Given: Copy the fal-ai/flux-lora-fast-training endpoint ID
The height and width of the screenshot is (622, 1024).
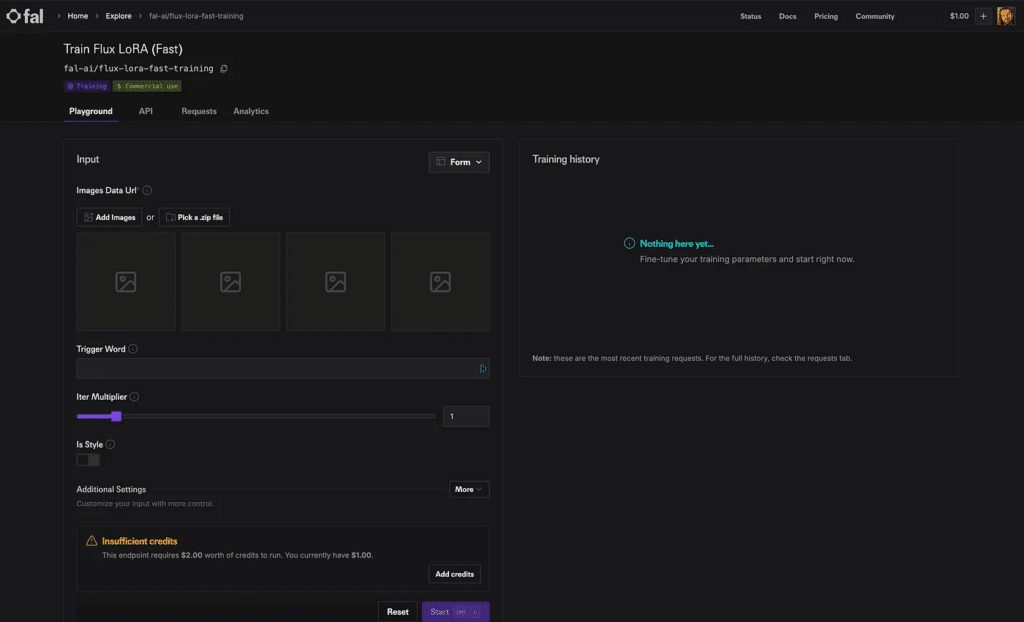Looking at the screenshot, I should [224, 69].
